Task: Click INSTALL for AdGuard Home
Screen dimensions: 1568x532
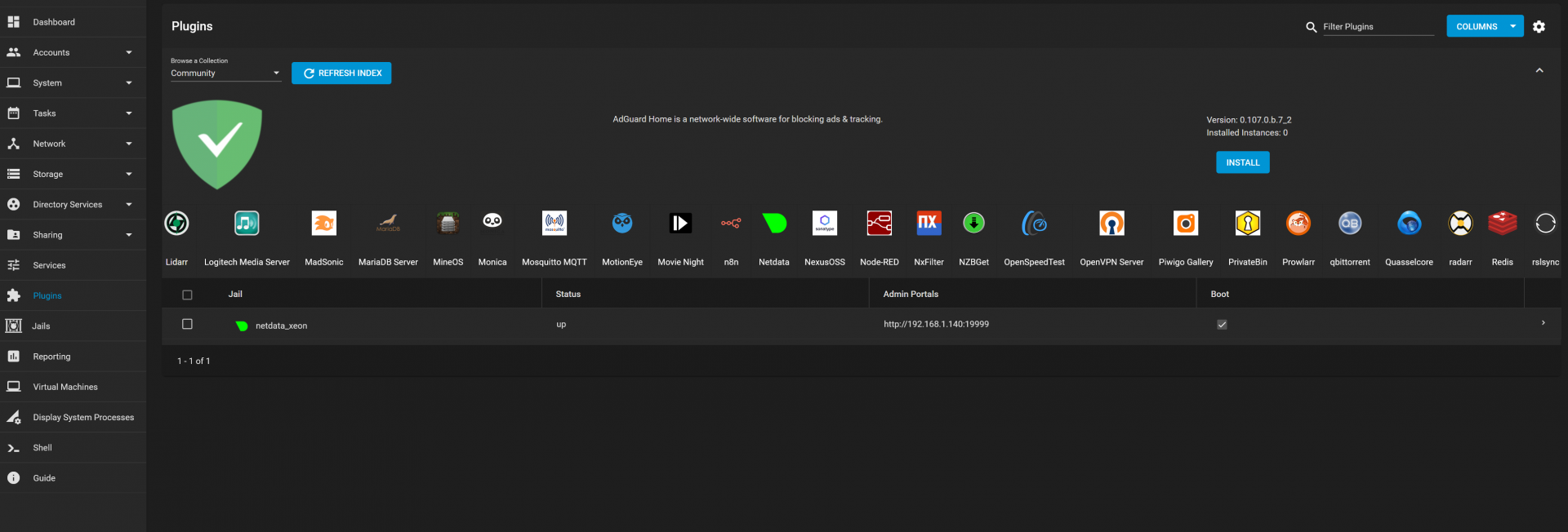Action: [1242, 162]
